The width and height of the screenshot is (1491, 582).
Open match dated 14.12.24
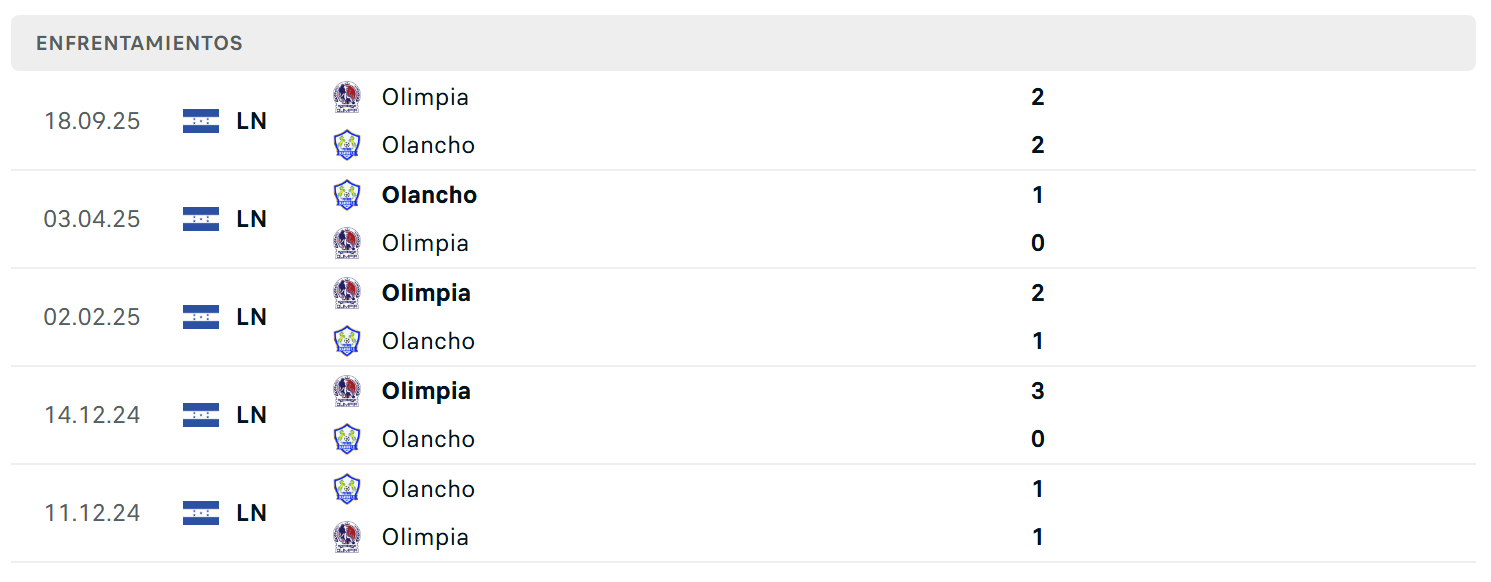tap(743, 415)
